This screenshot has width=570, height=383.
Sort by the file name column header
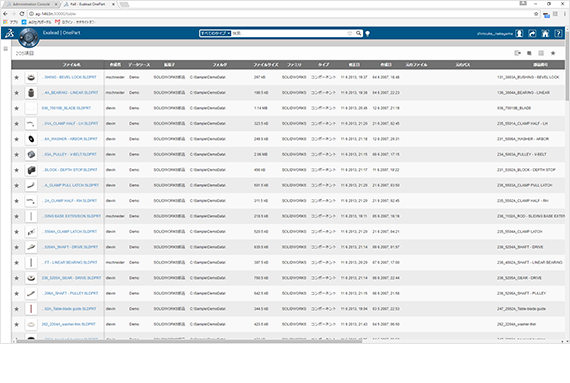(x=72, y=65)
